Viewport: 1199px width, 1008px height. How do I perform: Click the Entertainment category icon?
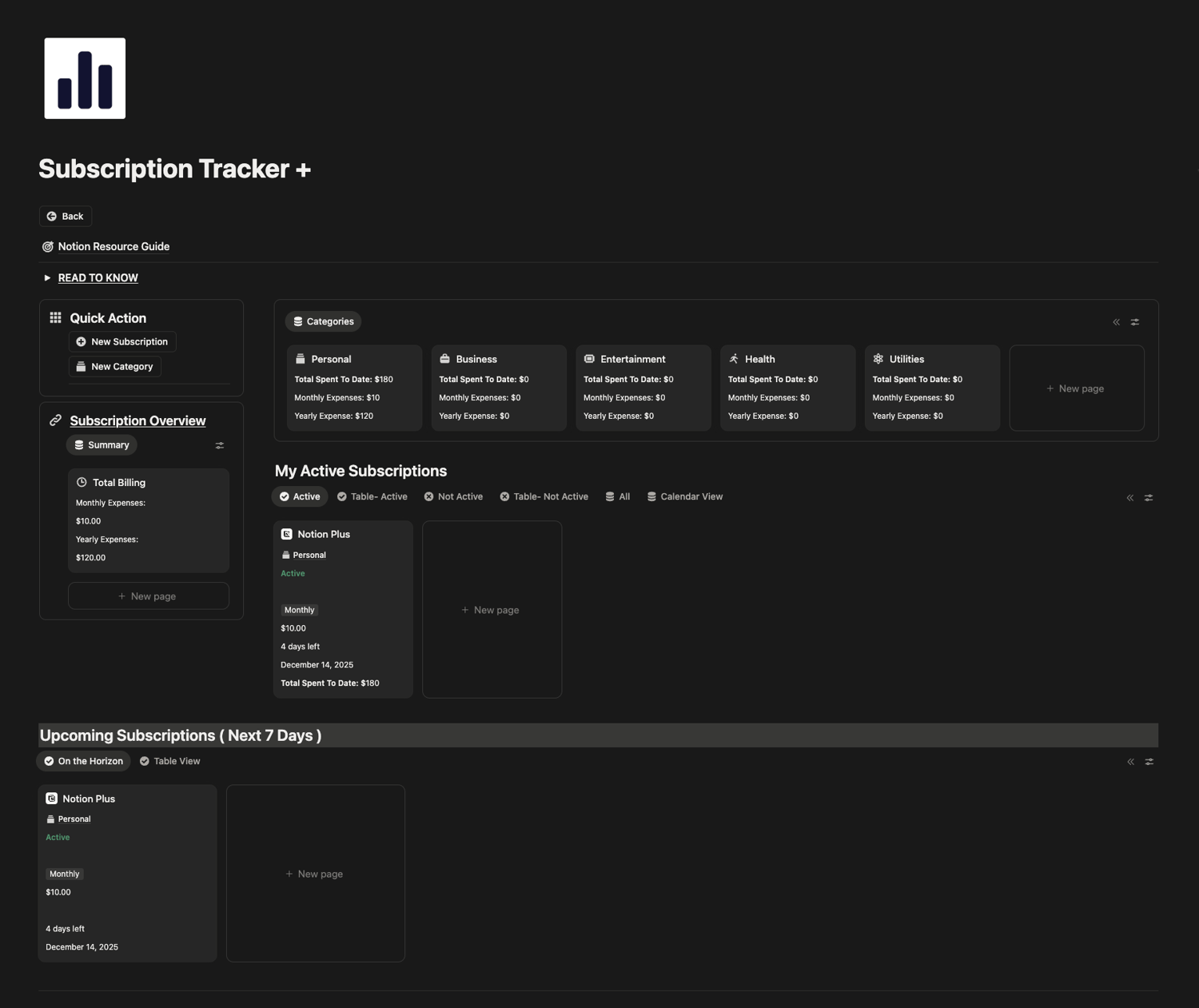point(589,359)
